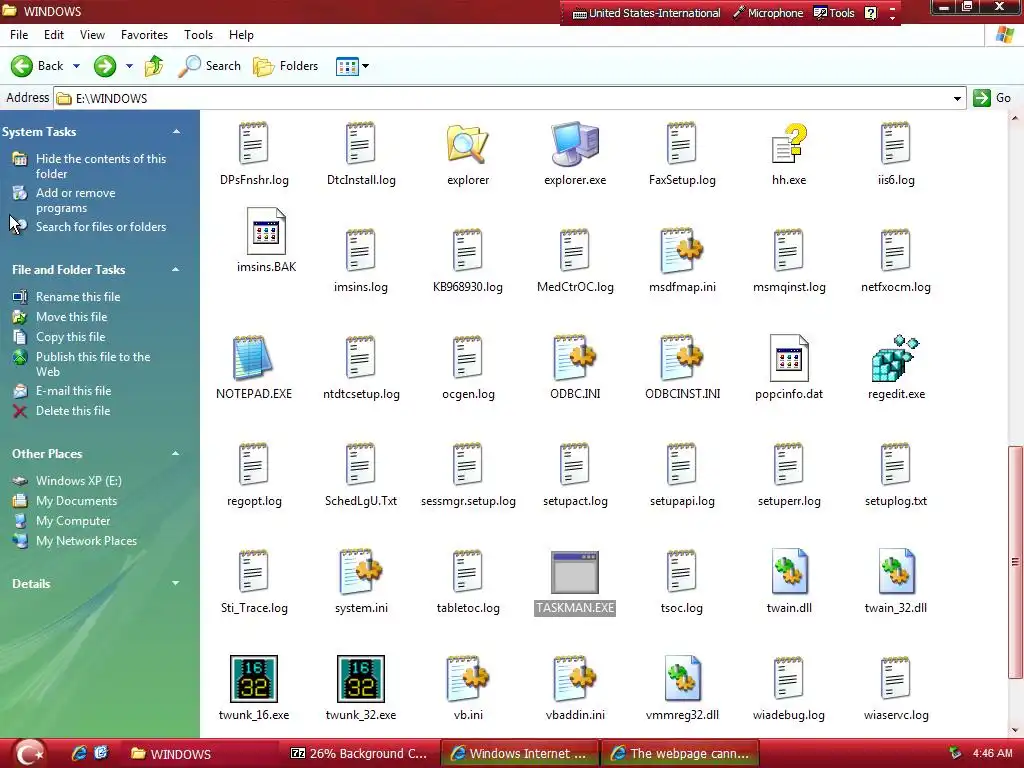Click the language bar Help icon

coord(871,13)
